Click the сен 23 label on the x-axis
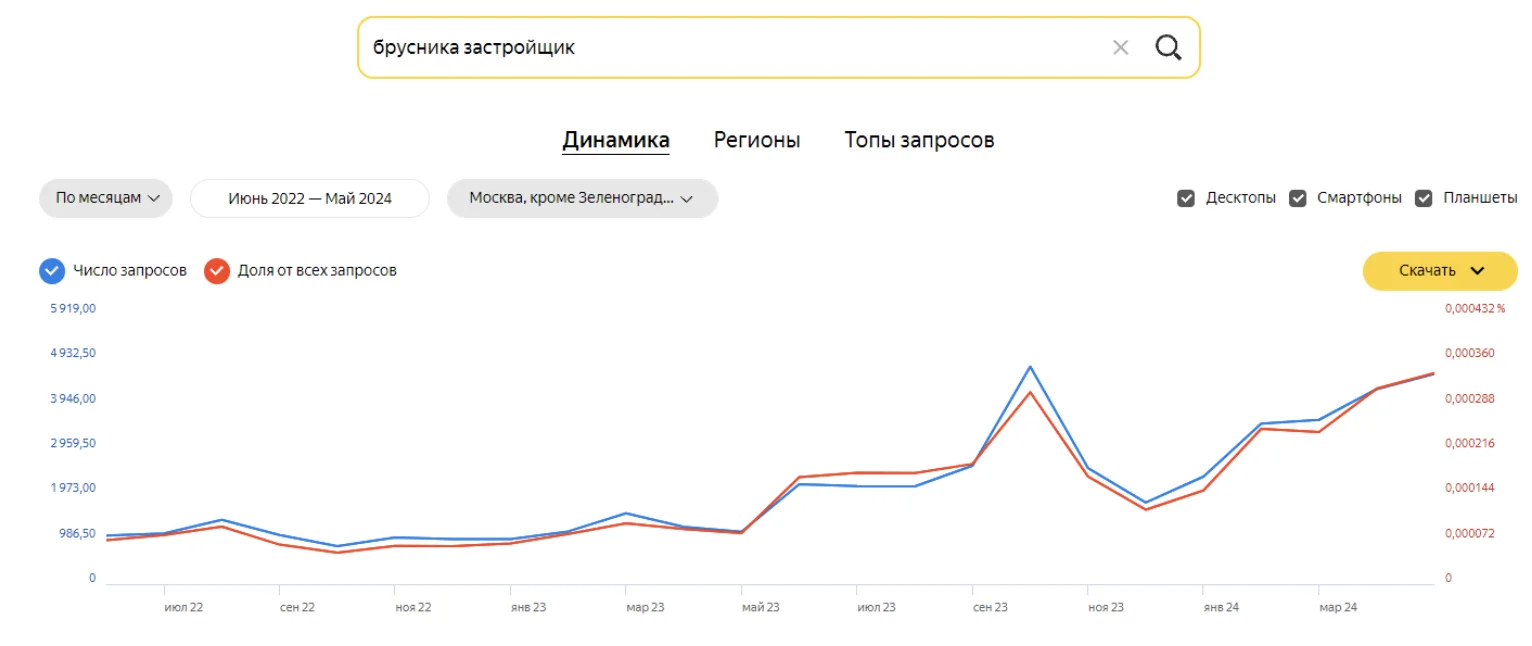The height and width of the screenshot is (646, 1532). (991, 607)
